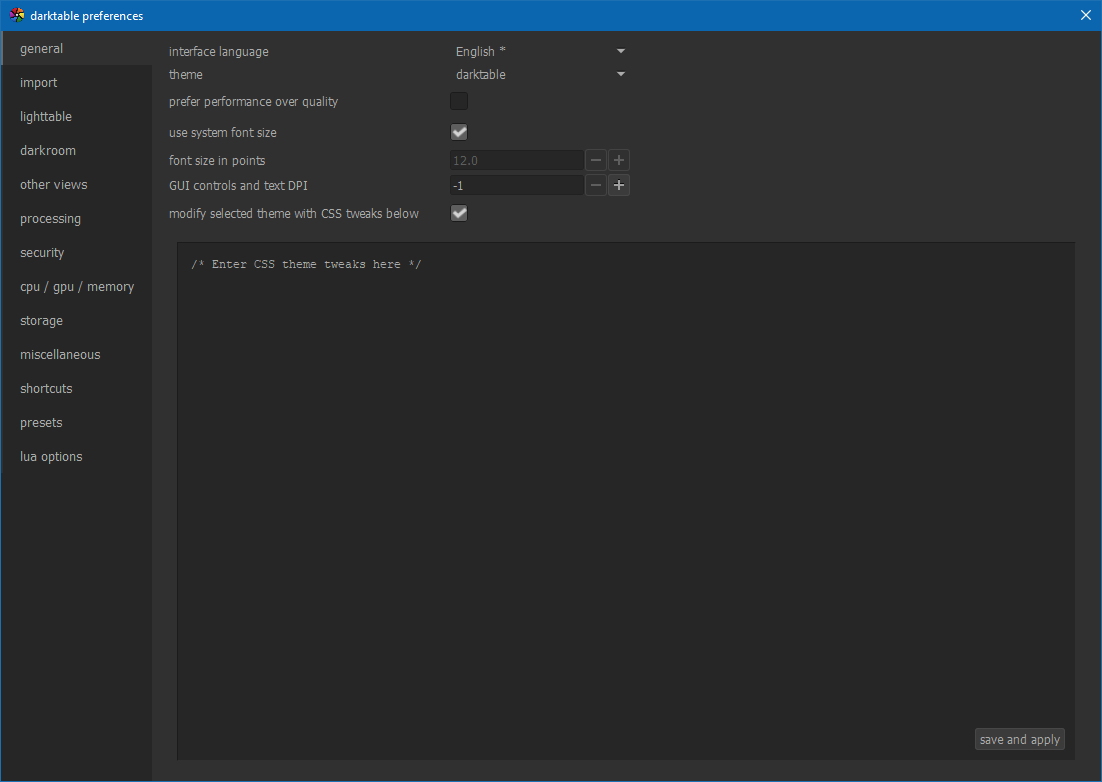
Task: Open the interface language dropdown
Action: click(540, 51)
